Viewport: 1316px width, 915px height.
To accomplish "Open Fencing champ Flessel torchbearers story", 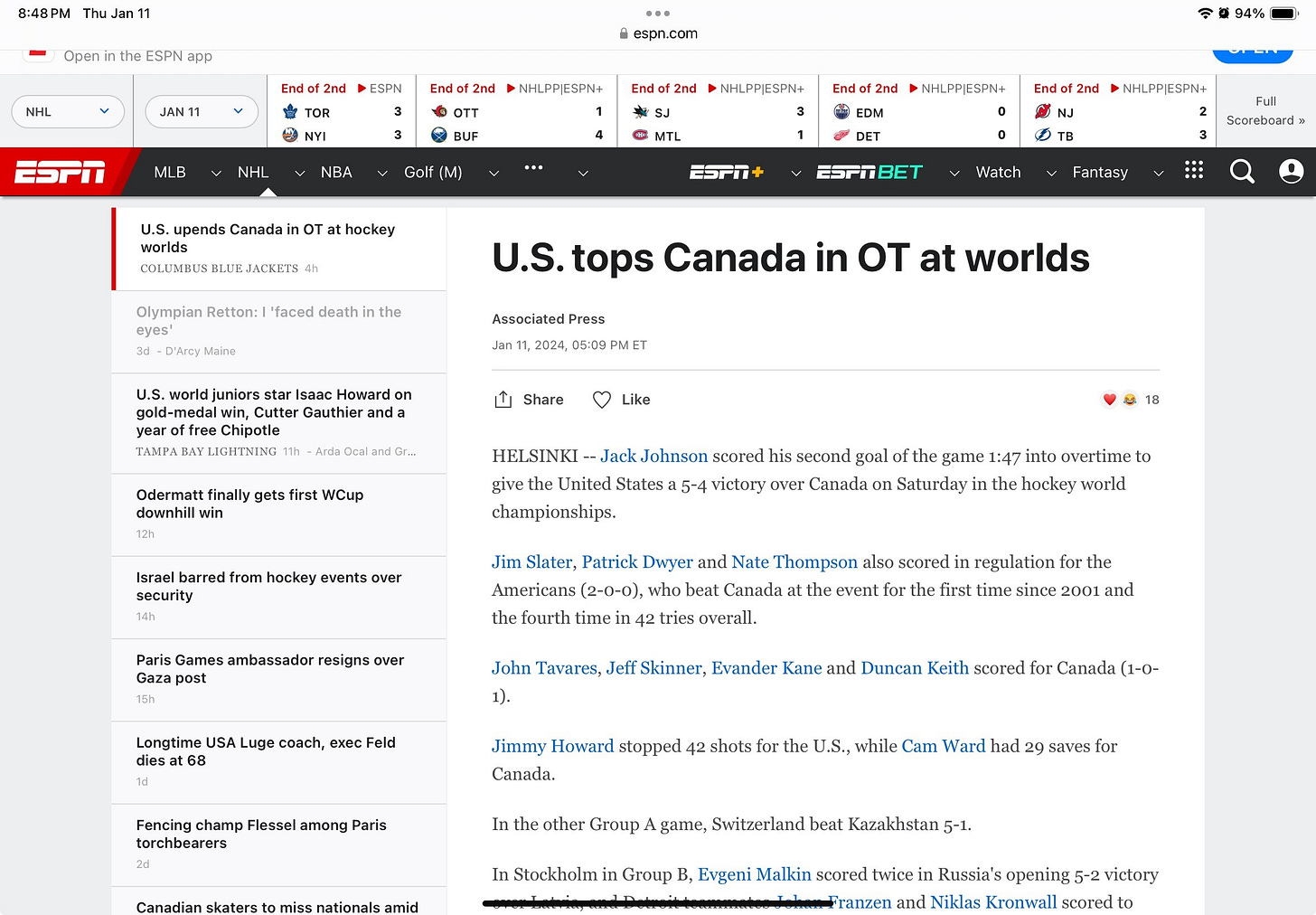I will 278,844.
